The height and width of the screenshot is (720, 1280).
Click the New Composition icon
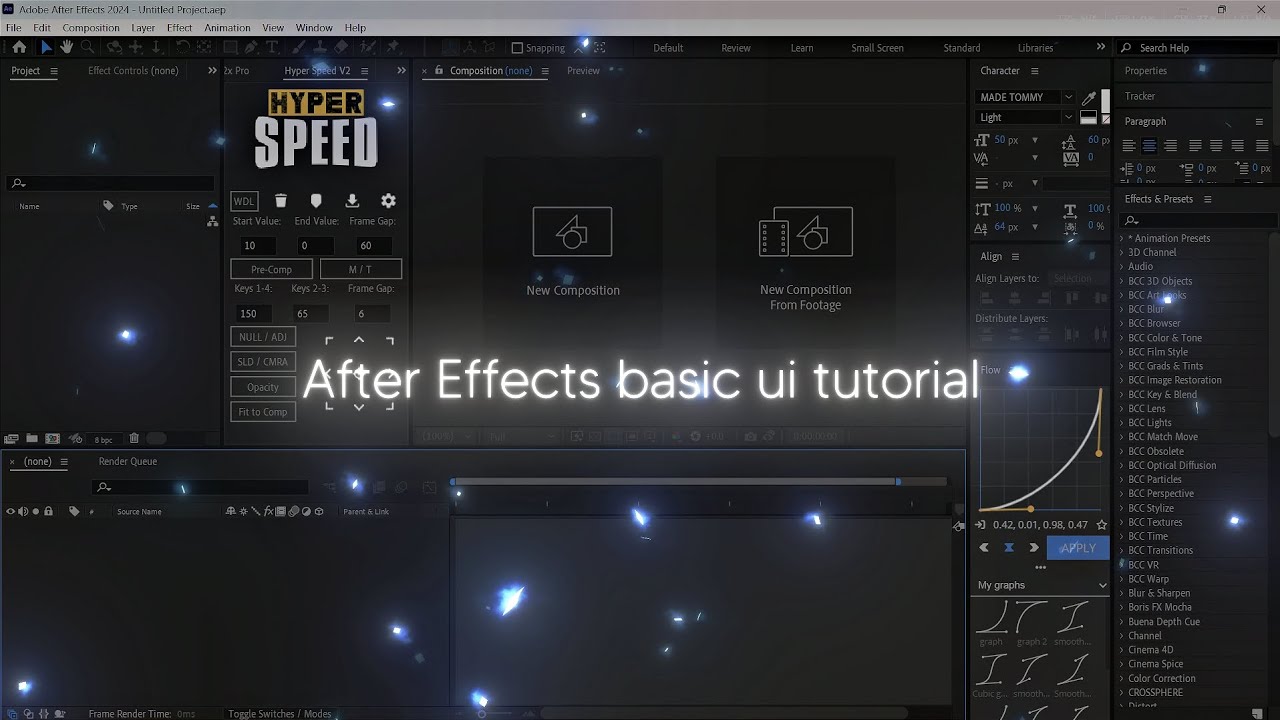[572, 231]
